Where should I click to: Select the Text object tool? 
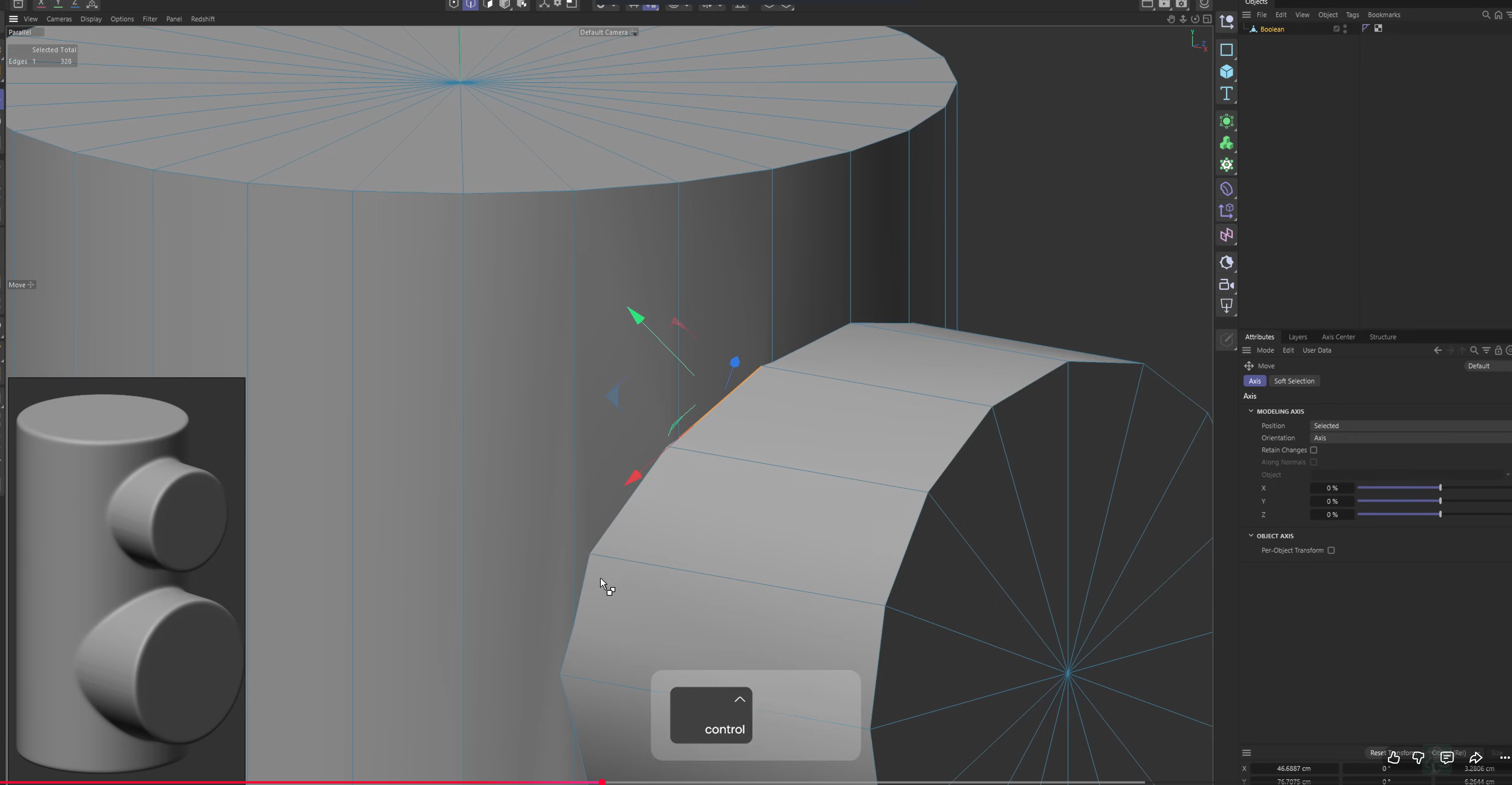1226,93
